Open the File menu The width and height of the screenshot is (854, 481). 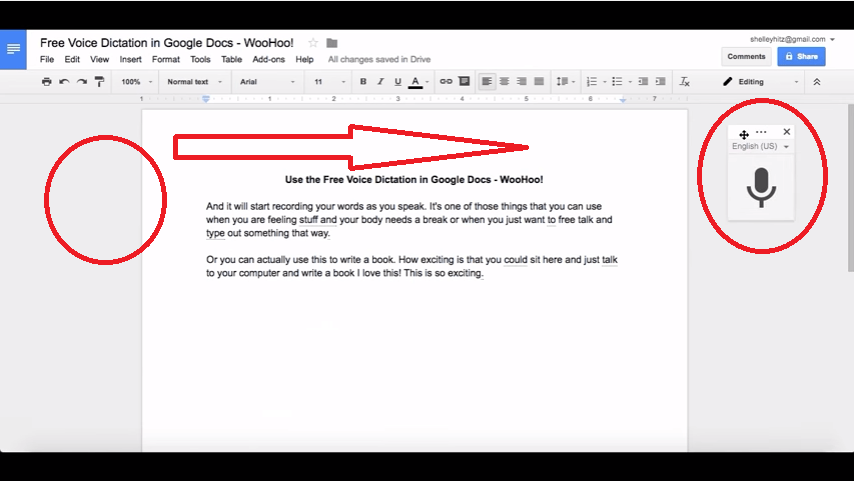(x=47, y=59)
